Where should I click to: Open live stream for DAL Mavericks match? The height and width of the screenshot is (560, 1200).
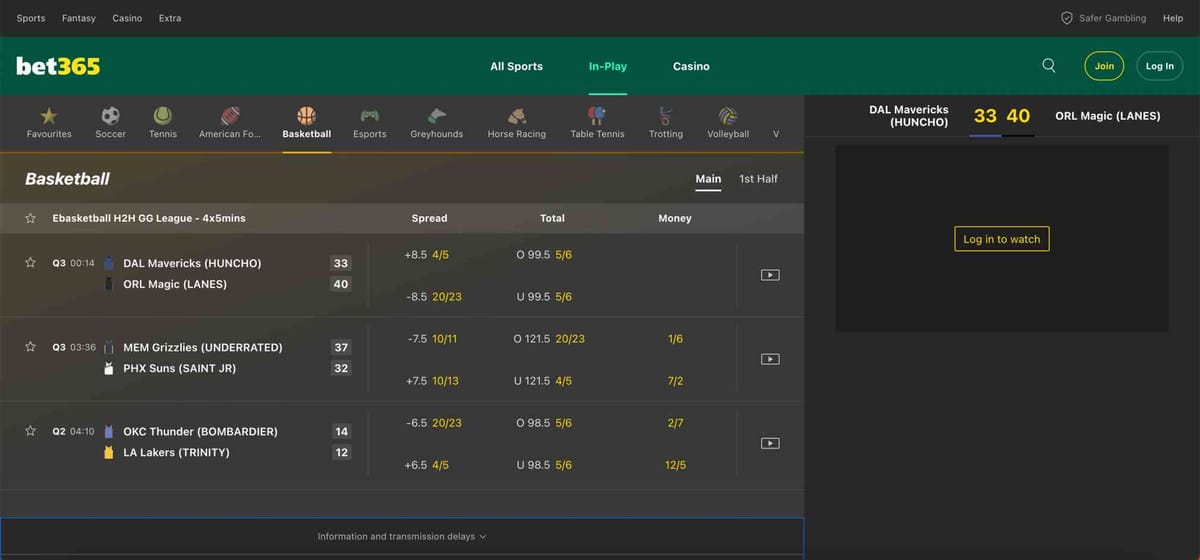click(770, 275)
